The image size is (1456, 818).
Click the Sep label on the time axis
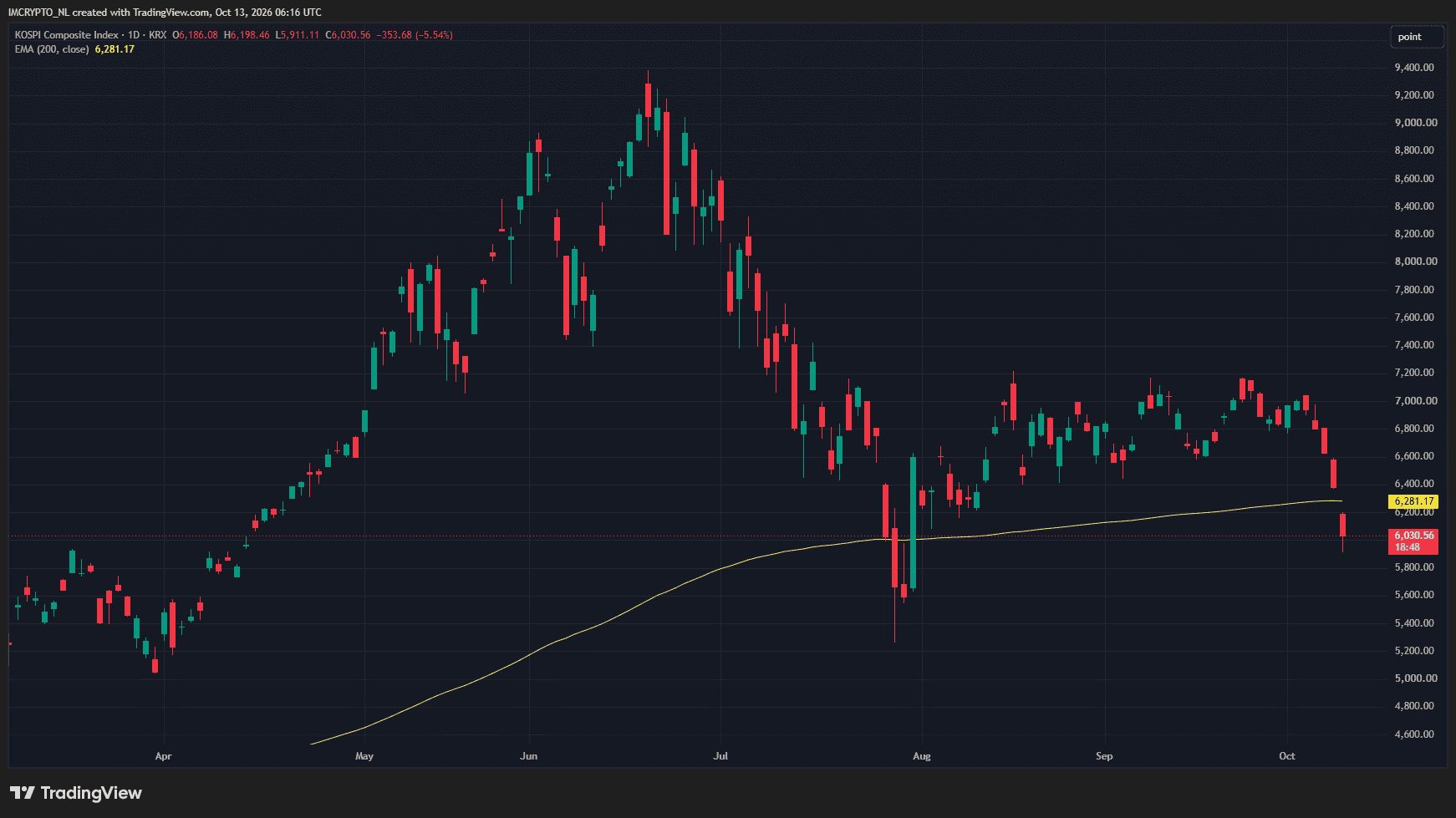pyautogui.click(x=1104, y=756)
